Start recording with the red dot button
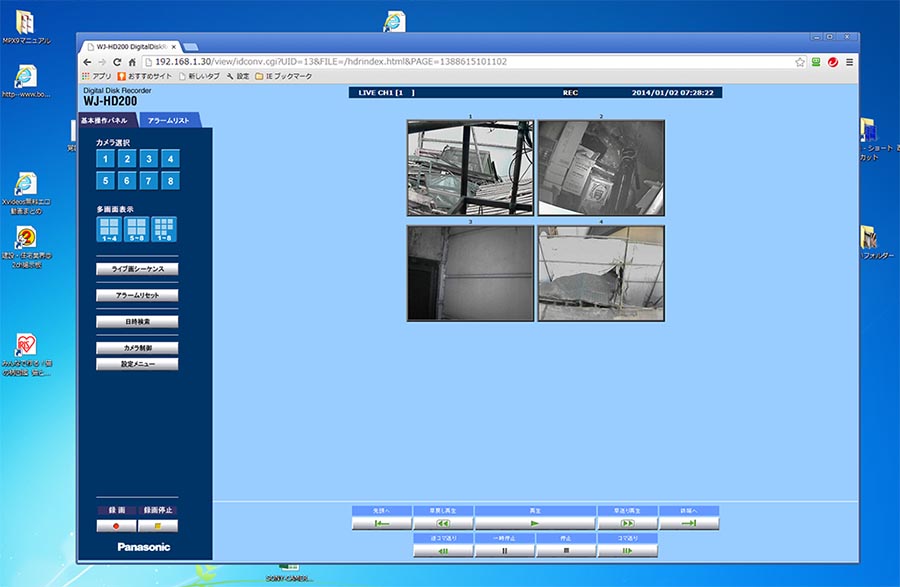Screen dimensions: 900x587 point(116,525)
